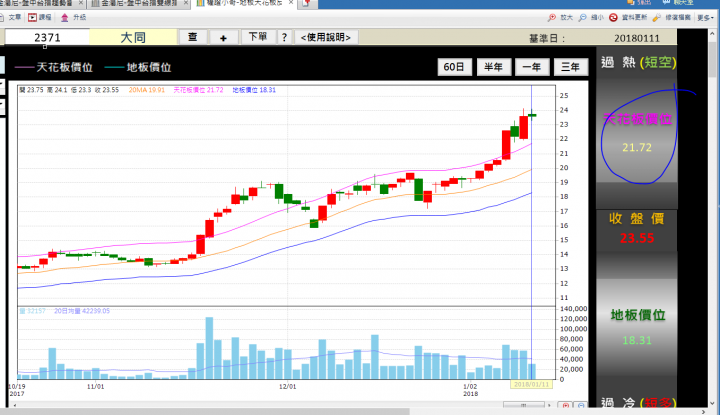Click the ? help button
720x415 pixels.
pyautogui.click(x=285, y=37)
